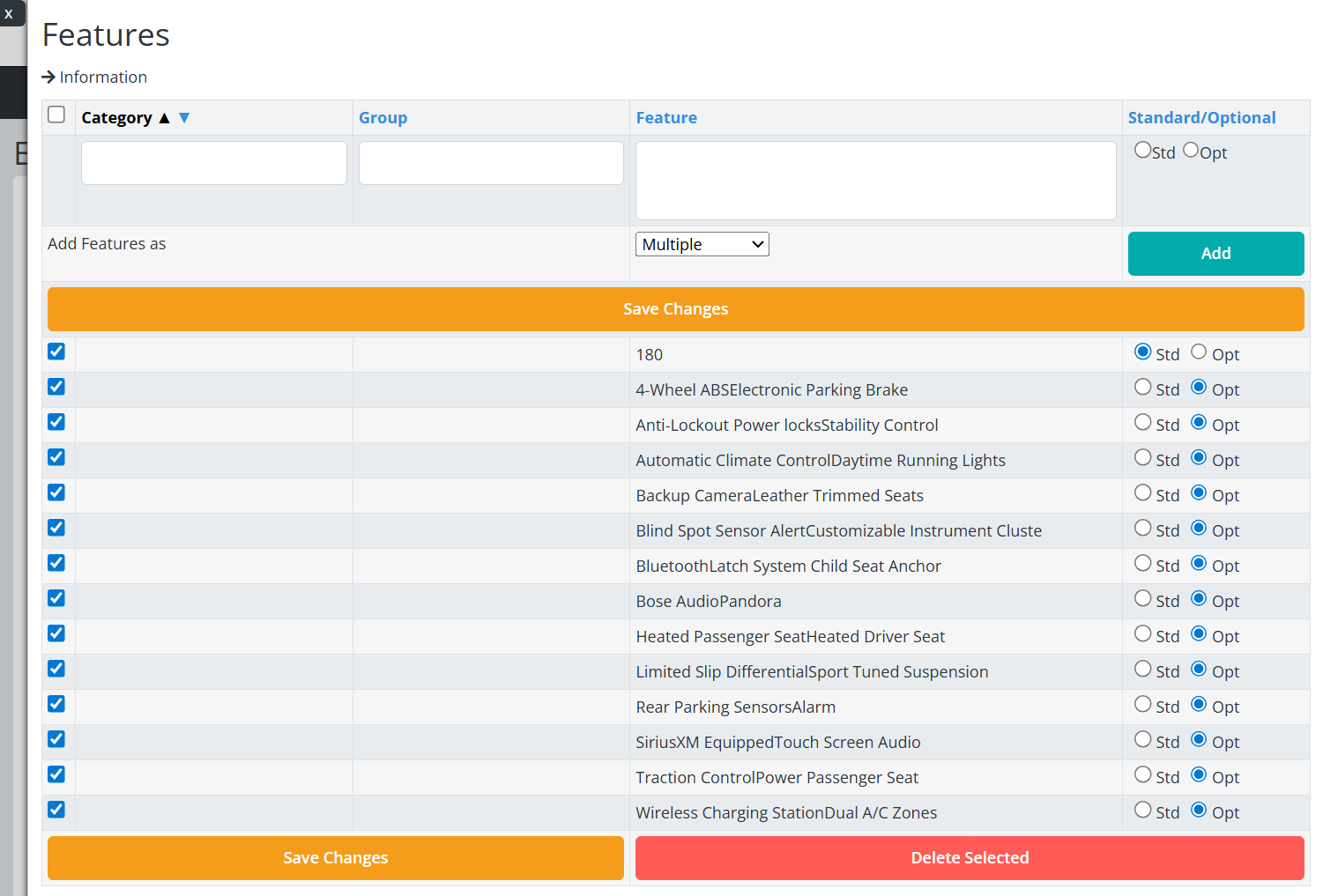Viewport: 1323px width, 896px height.
Task: Expand the Information section arrow
Action: coord(49,78)
